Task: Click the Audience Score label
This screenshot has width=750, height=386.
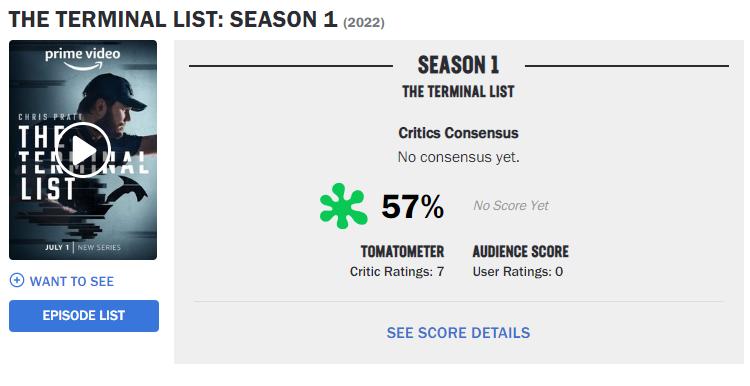Action: [x=520, y=252]
